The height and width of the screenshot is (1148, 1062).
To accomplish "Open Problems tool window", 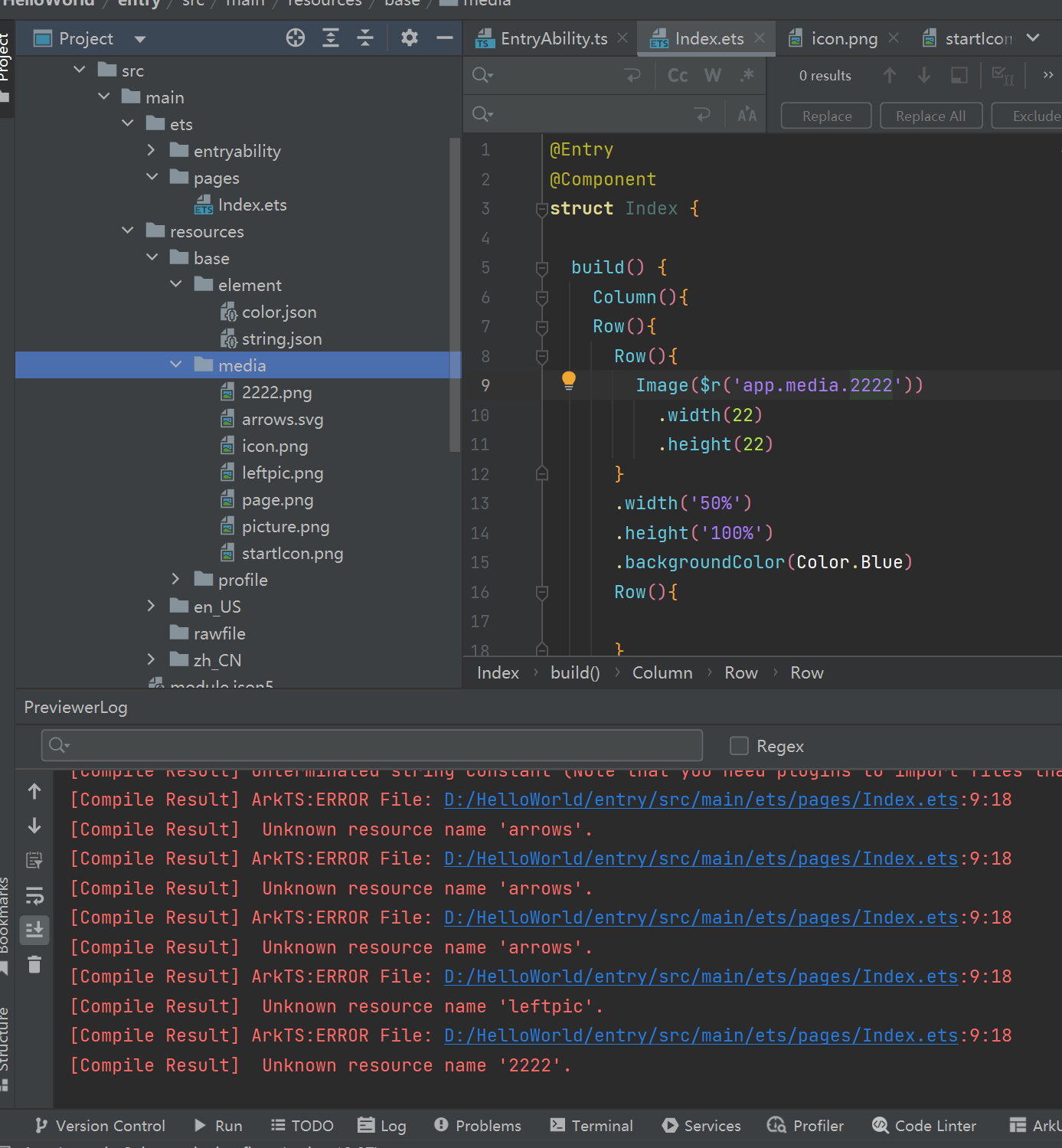I will coord(477,1125).
